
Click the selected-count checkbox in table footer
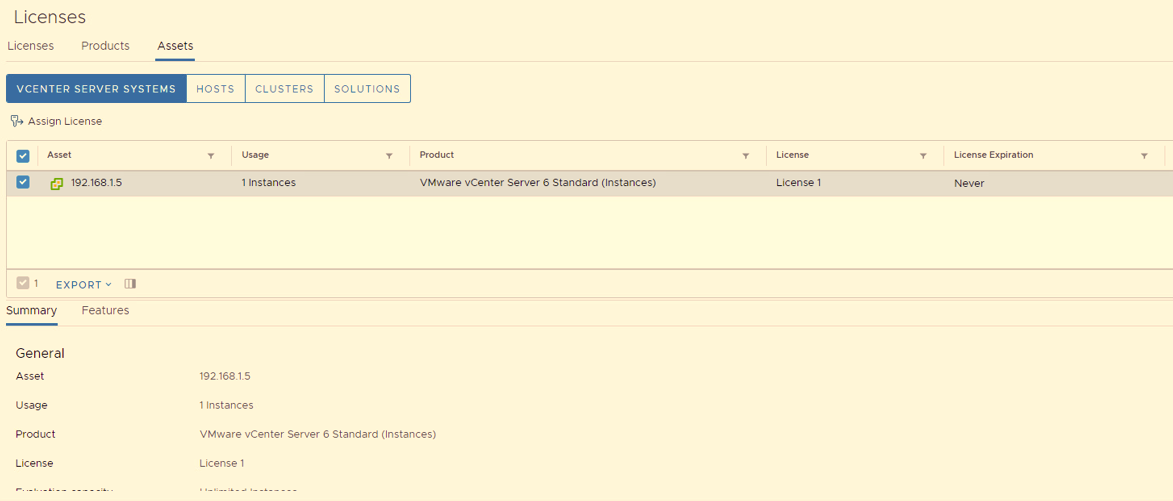click(x=22, y=283)
